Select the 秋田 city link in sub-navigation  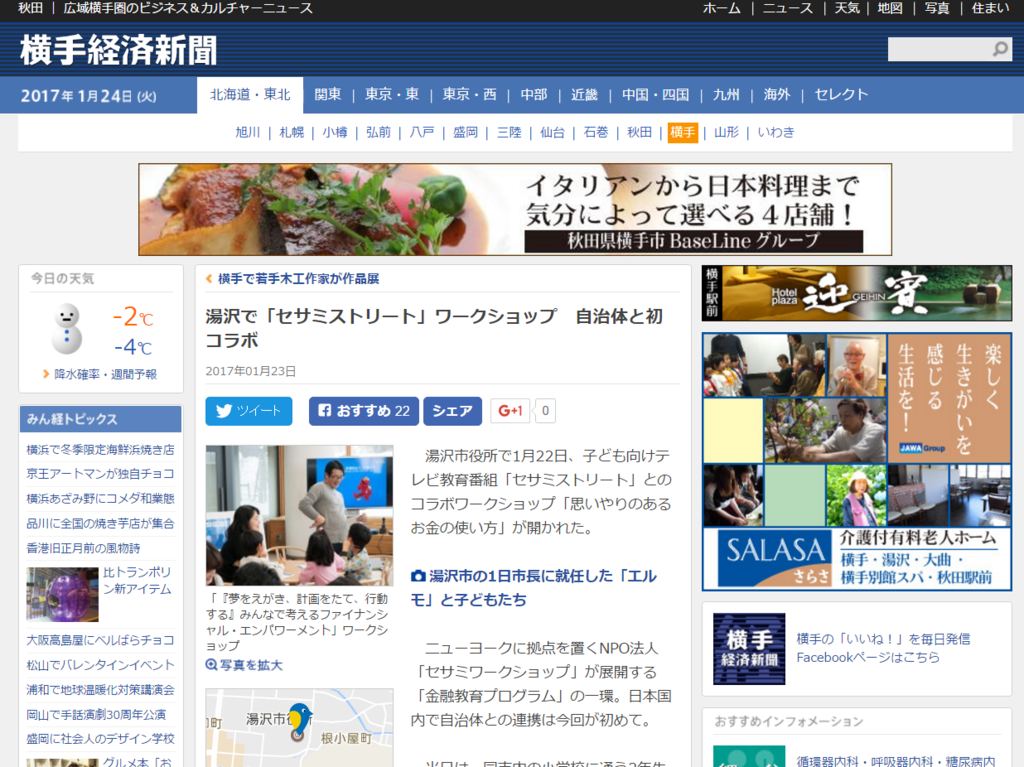pos(639,133)
